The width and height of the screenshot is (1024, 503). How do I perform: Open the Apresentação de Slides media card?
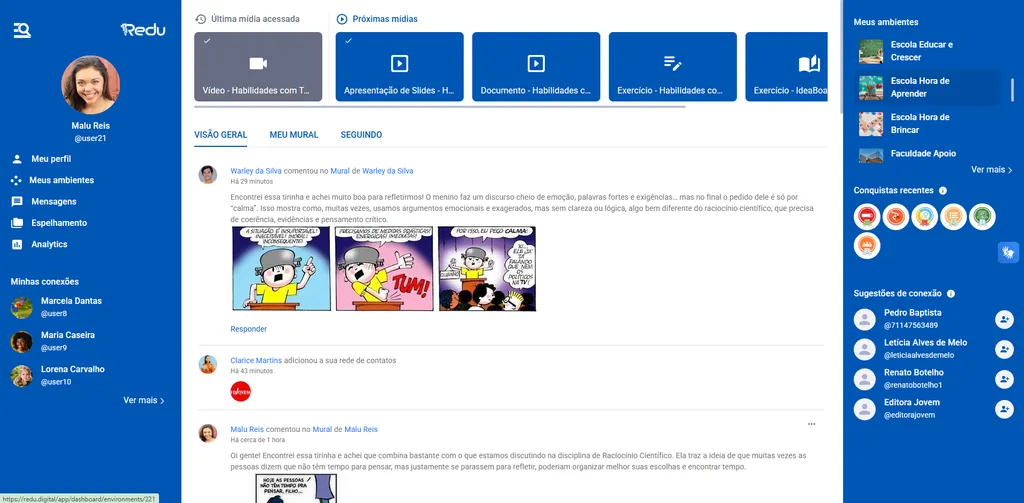[x=399, y=67]
